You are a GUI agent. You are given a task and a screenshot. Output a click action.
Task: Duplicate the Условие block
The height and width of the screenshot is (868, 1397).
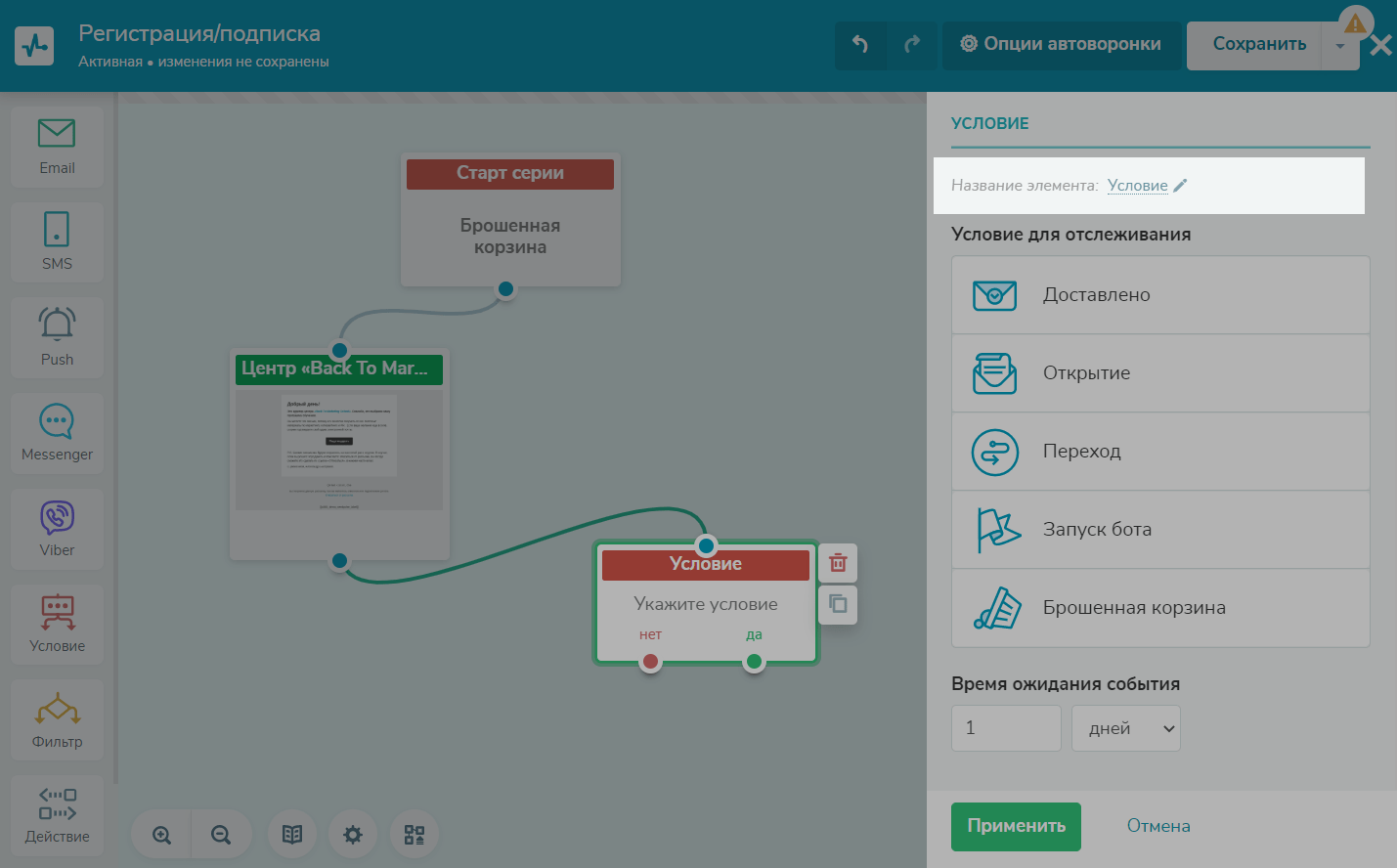tap(838, 604)
